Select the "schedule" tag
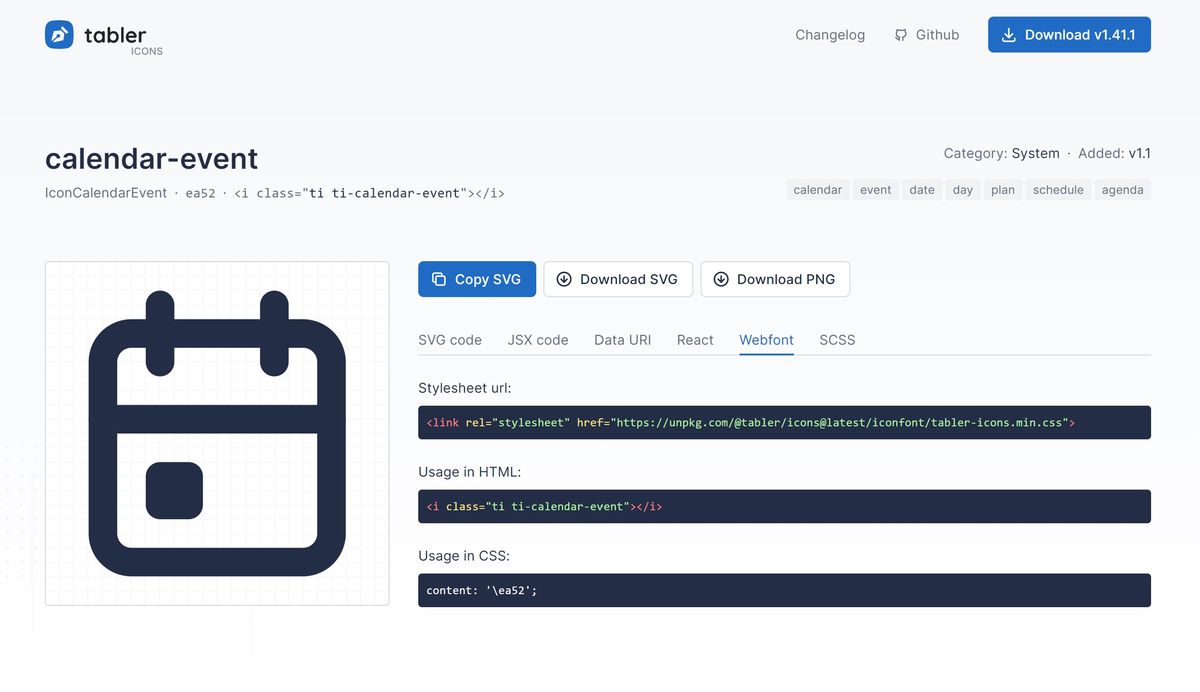This screenshot has height=692, width=1200. pyautogui.click(x=1058, y=190)
